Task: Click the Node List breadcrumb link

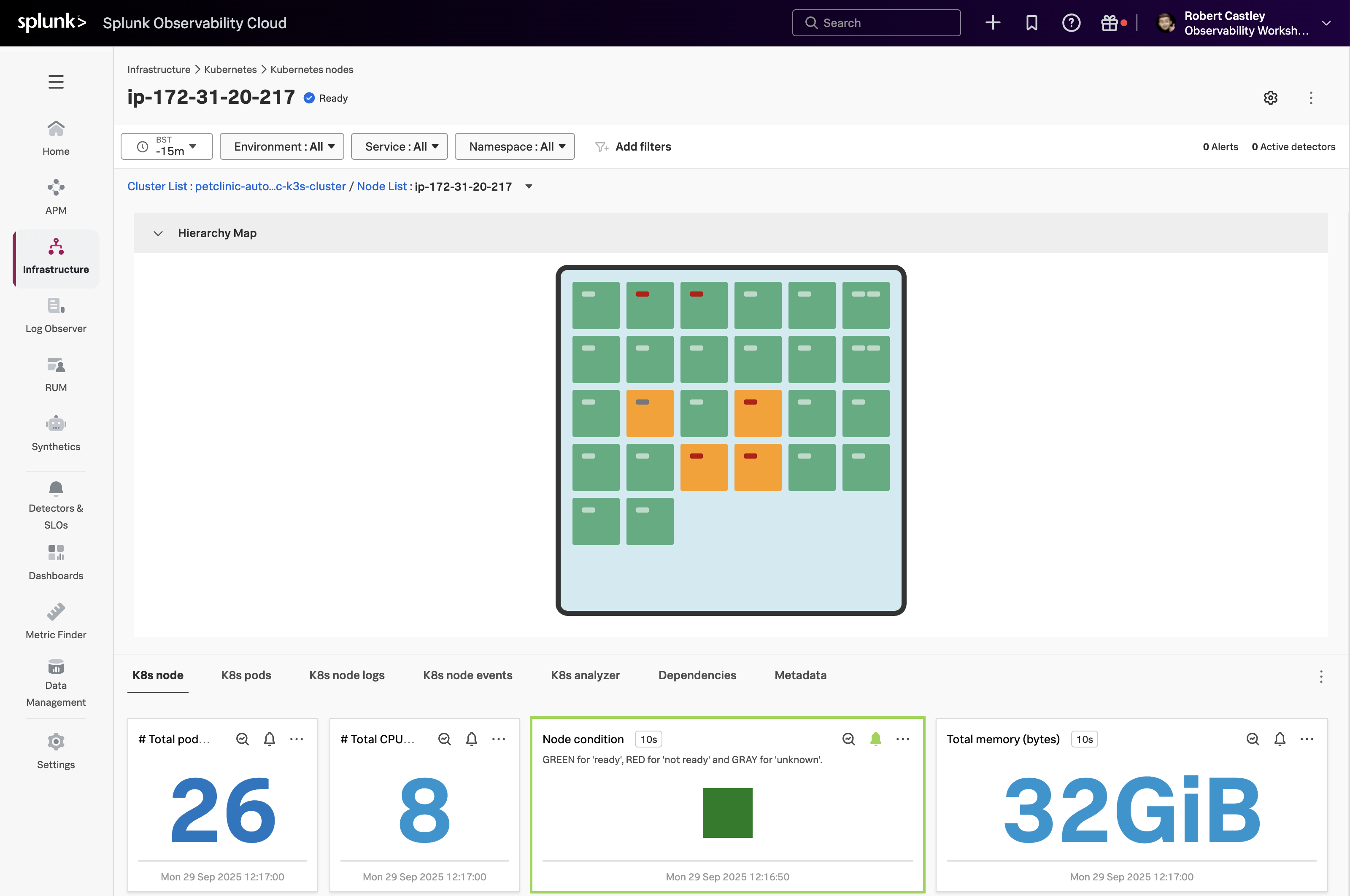Action: [382, 186]
